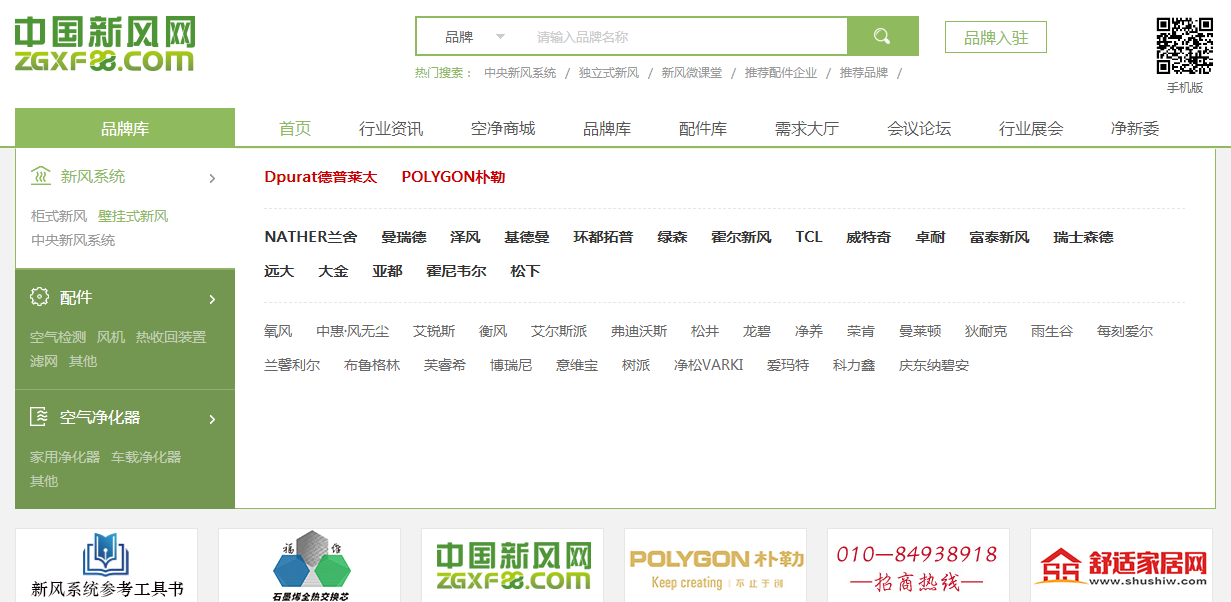
Task: Click hot search link 新风微课堂
Action: pyautogui.click(x=692, y=73)
